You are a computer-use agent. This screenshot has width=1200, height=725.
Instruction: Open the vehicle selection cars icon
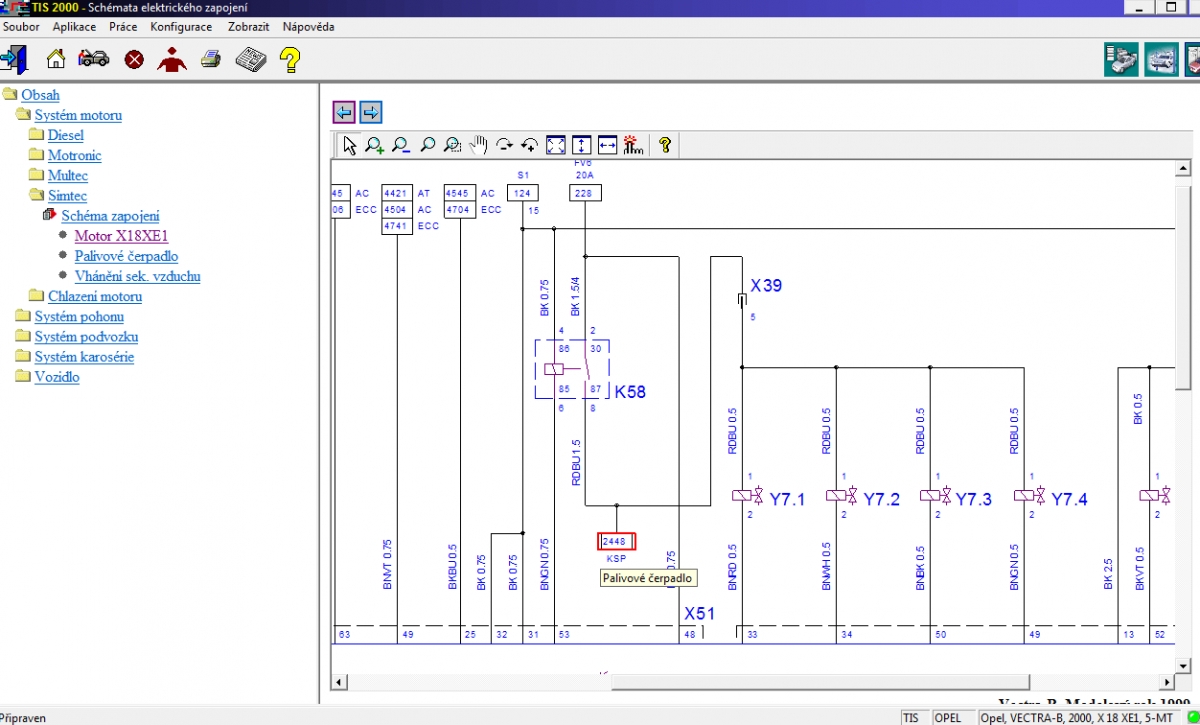[x=94, y=60]
